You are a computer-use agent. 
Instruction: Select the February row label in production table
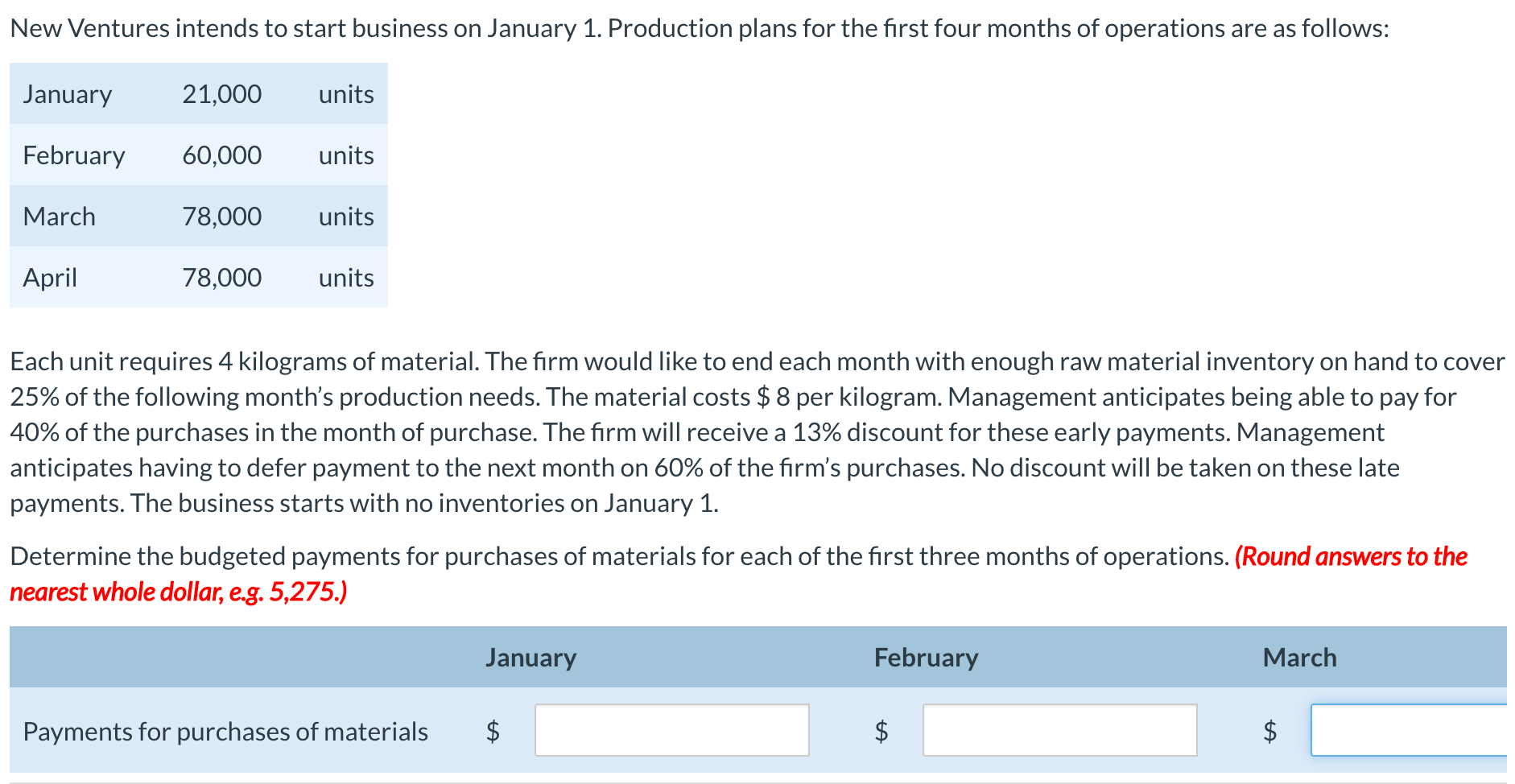(x=74, y=156)
